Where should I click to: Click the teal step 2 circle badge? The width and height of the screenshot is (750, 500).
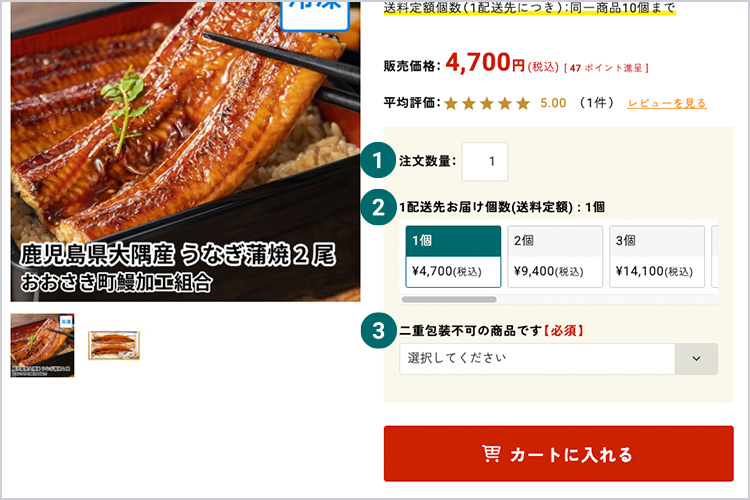(x=378, y=207)
